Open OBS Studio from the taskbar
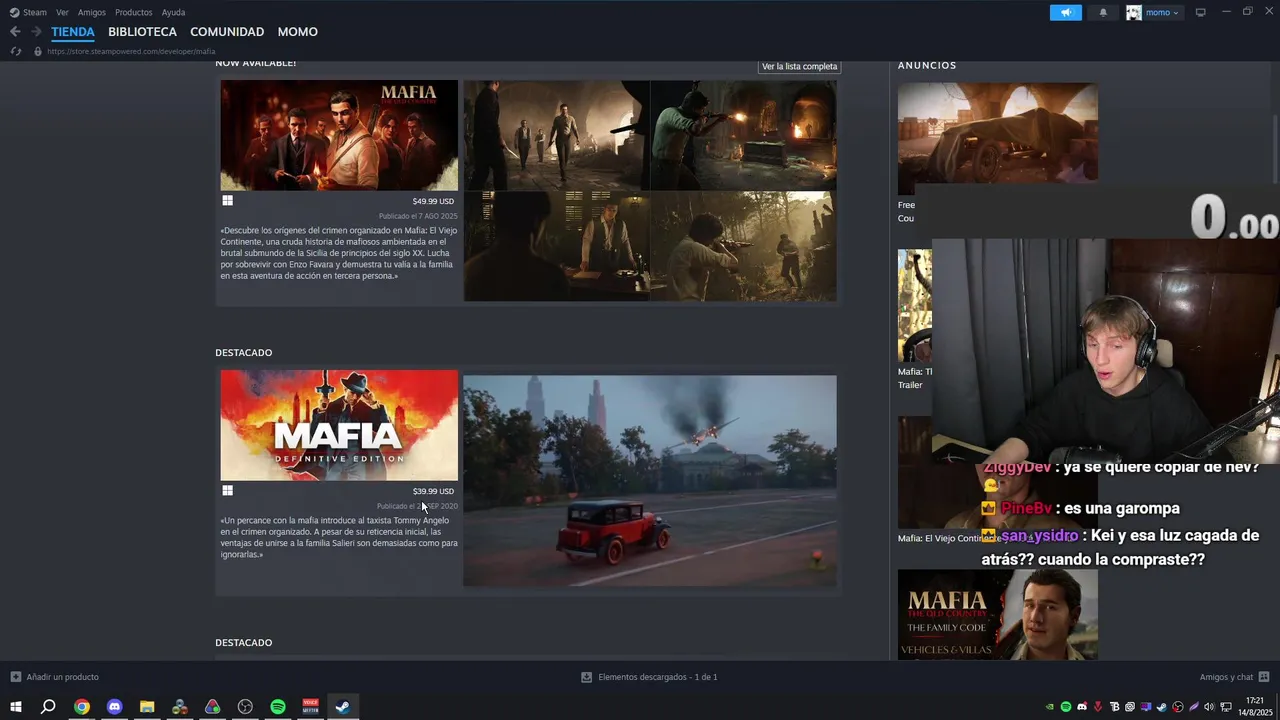The height and width of the screenshot is (720, 1280). [245, 707]
